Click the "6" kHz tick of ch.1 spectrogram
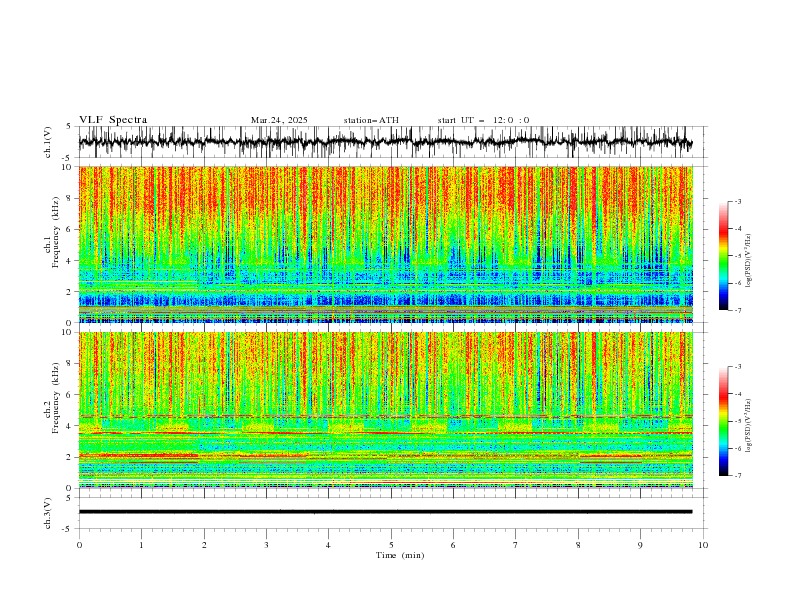The height and width of the screenshot is (612, 792). (69, 229)
